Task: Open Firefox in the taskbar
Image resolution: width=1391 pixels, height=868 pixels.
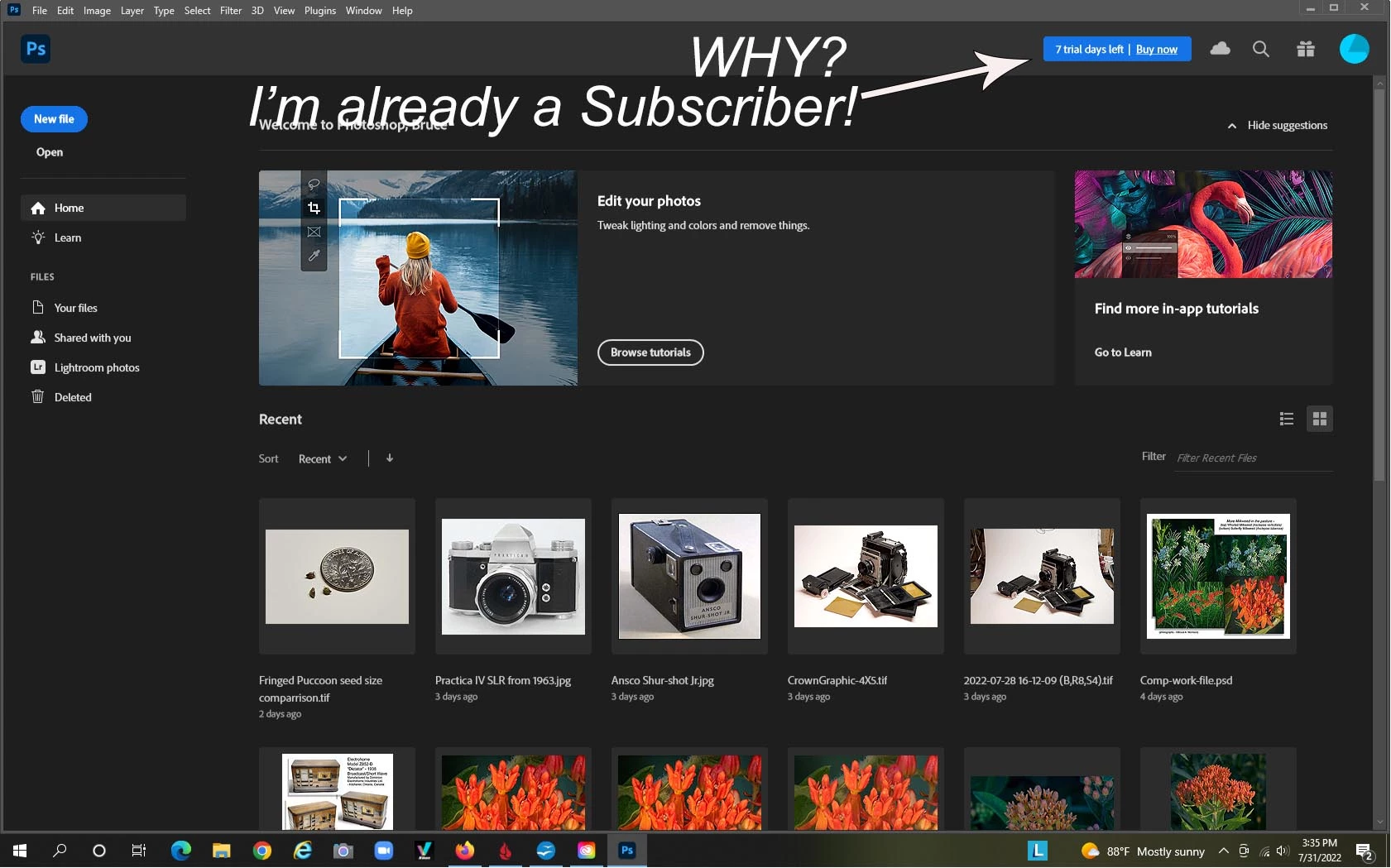Action: point(465,851)
